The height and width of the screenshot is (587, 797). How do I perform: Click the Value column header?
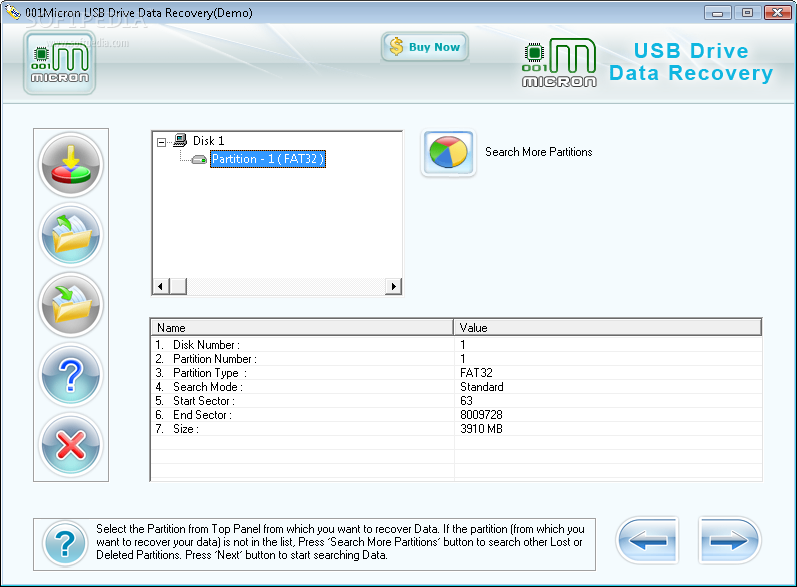607,328
